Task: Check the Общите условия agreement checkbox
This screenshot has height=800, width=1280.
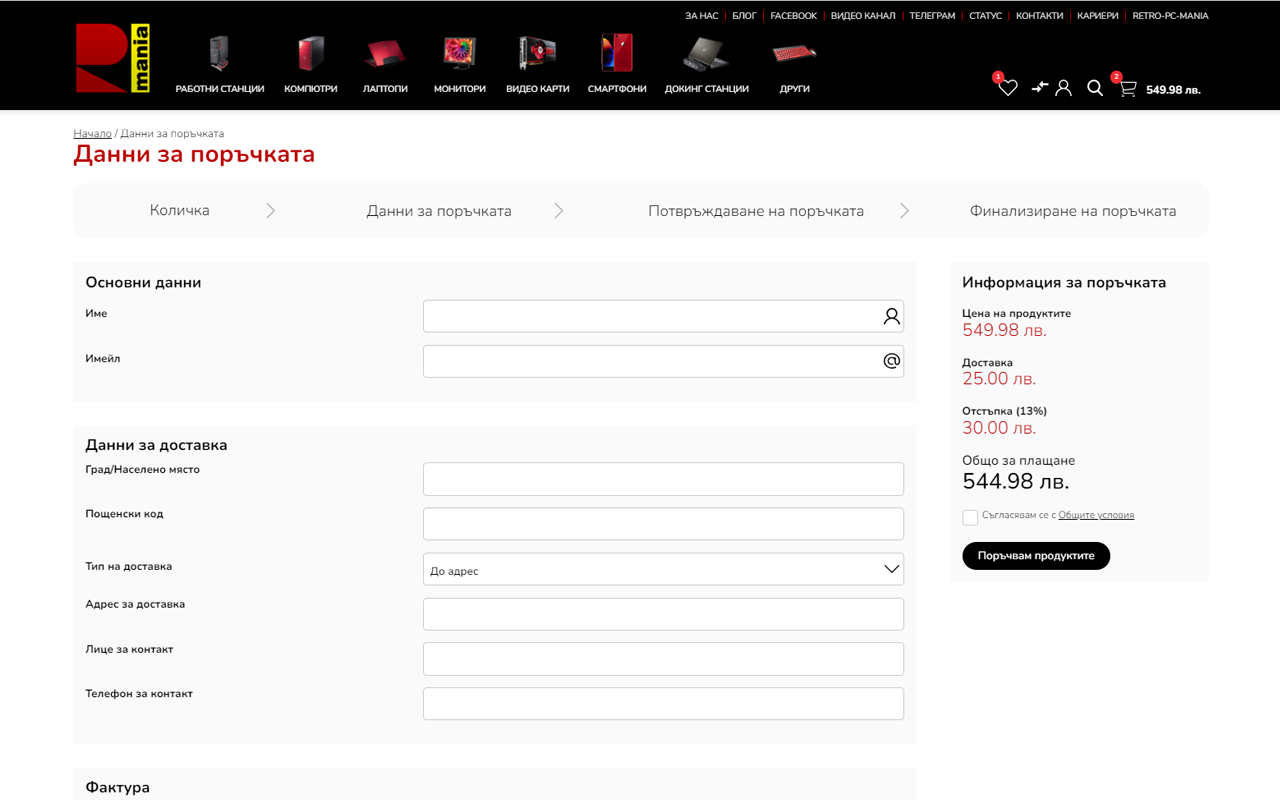Action: pos(970,517)
